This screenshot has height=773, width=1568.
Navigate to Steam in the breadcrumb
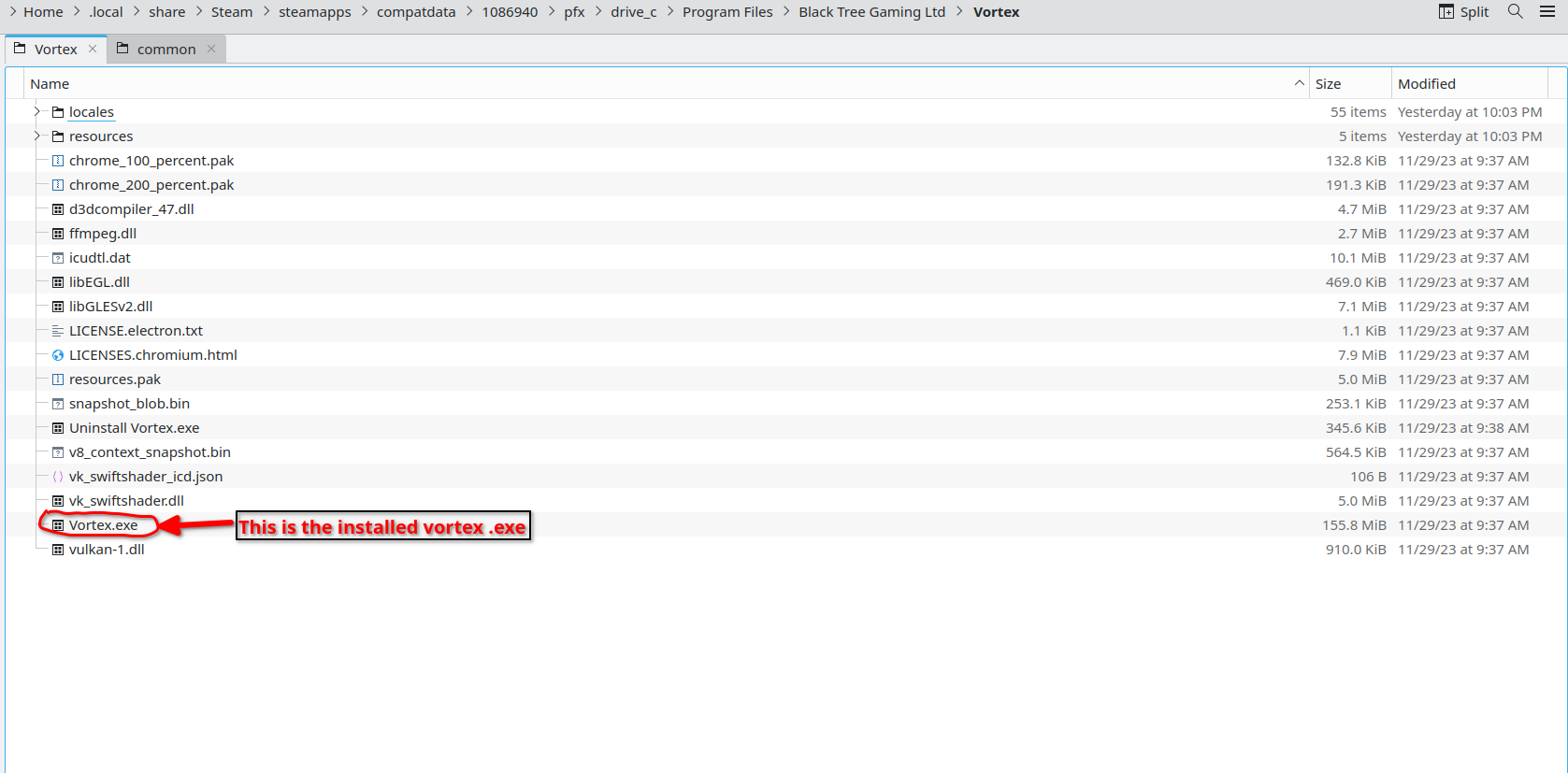point(232,12)
